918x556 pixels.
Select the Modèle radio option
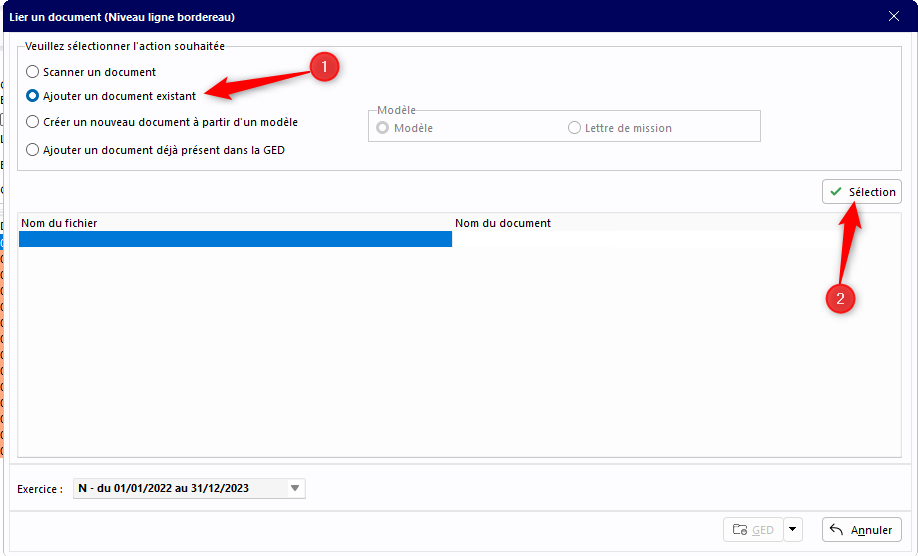click(382, 128)
